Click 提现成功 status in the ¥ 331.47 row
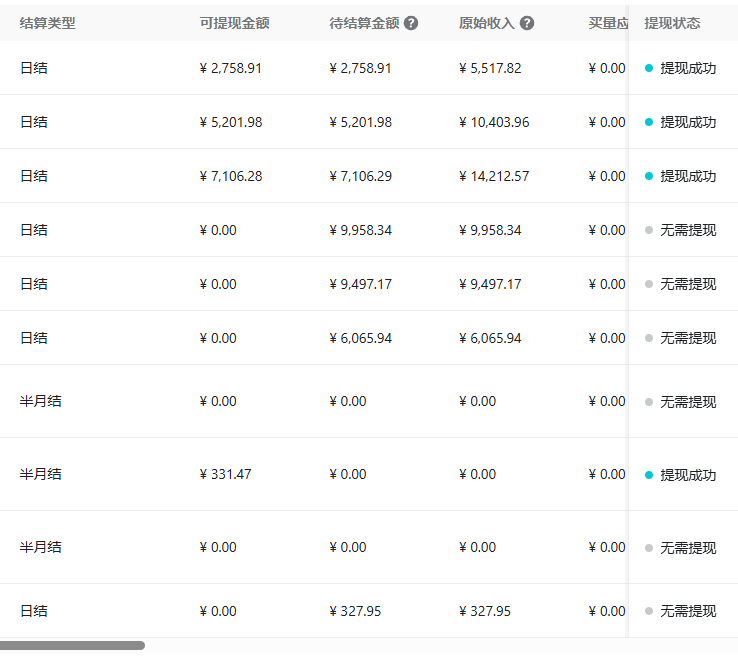The height and width of the screenshot is (656, 738). point(681,475)
